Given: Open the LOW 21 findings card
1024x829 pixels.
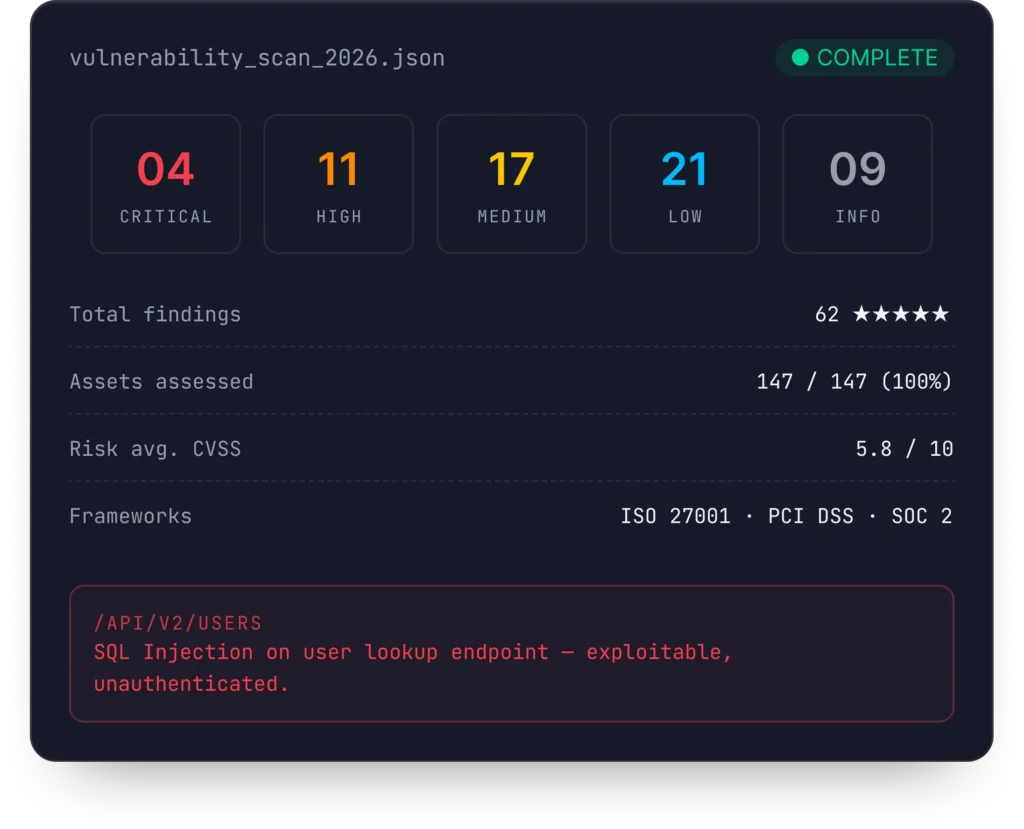Looking at the screenshot, I should [684, 184].
